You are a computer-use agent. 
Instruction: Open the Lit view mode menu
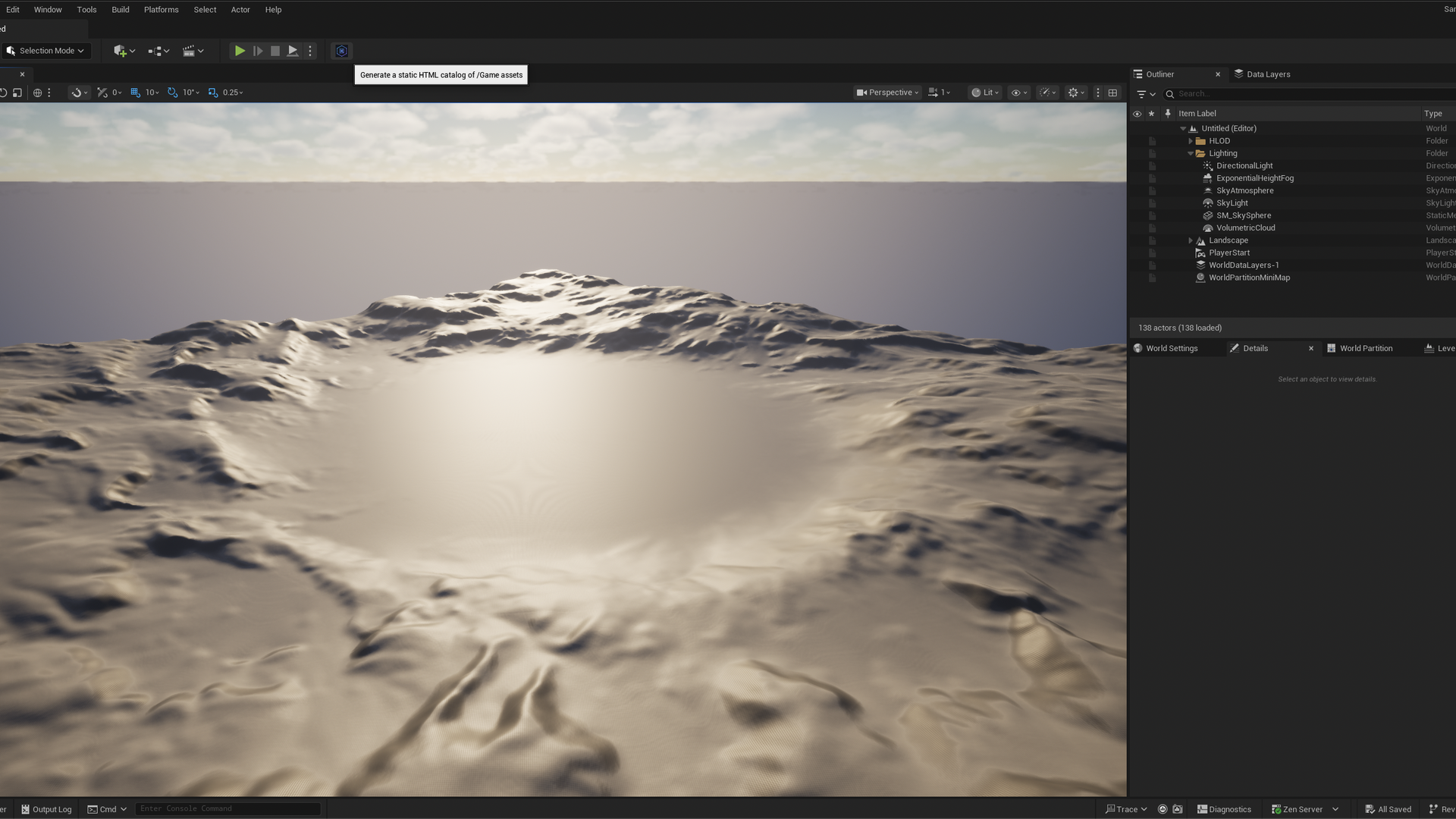(985, 93)
